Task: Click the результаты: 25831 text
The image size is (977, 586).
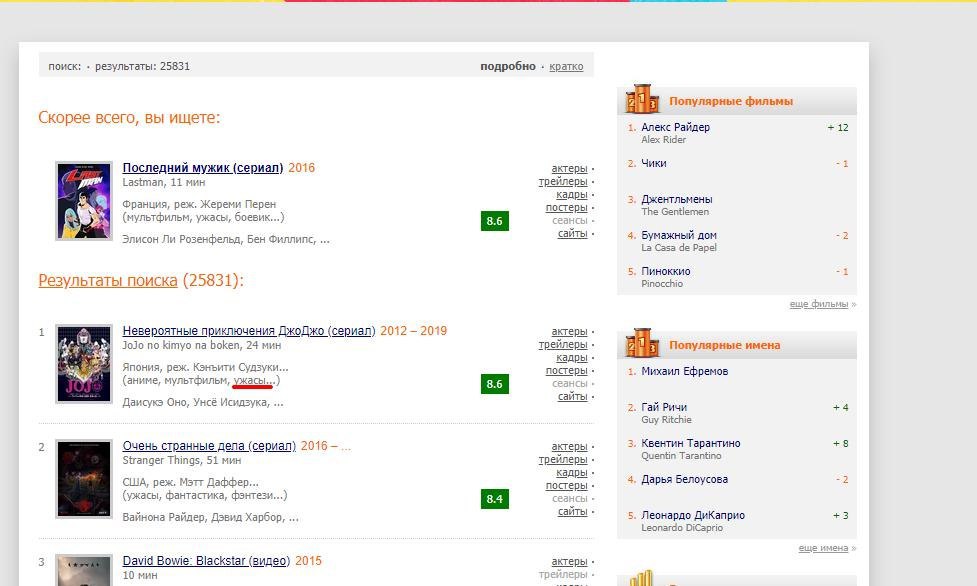Action: tap(142, 66)
